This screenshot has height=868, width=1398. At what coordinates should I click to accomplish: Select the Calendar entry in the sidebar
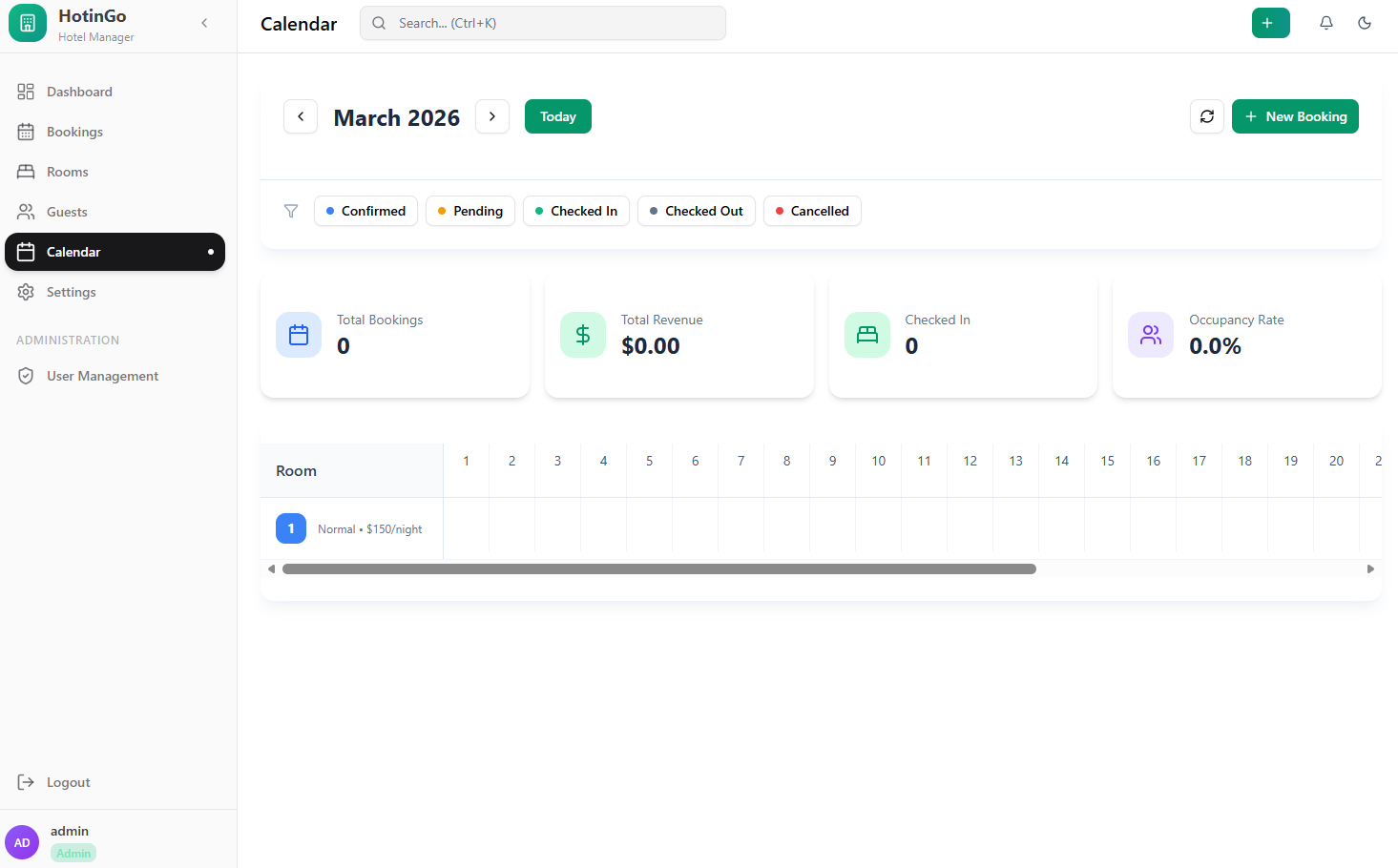(x=73, y=251)
